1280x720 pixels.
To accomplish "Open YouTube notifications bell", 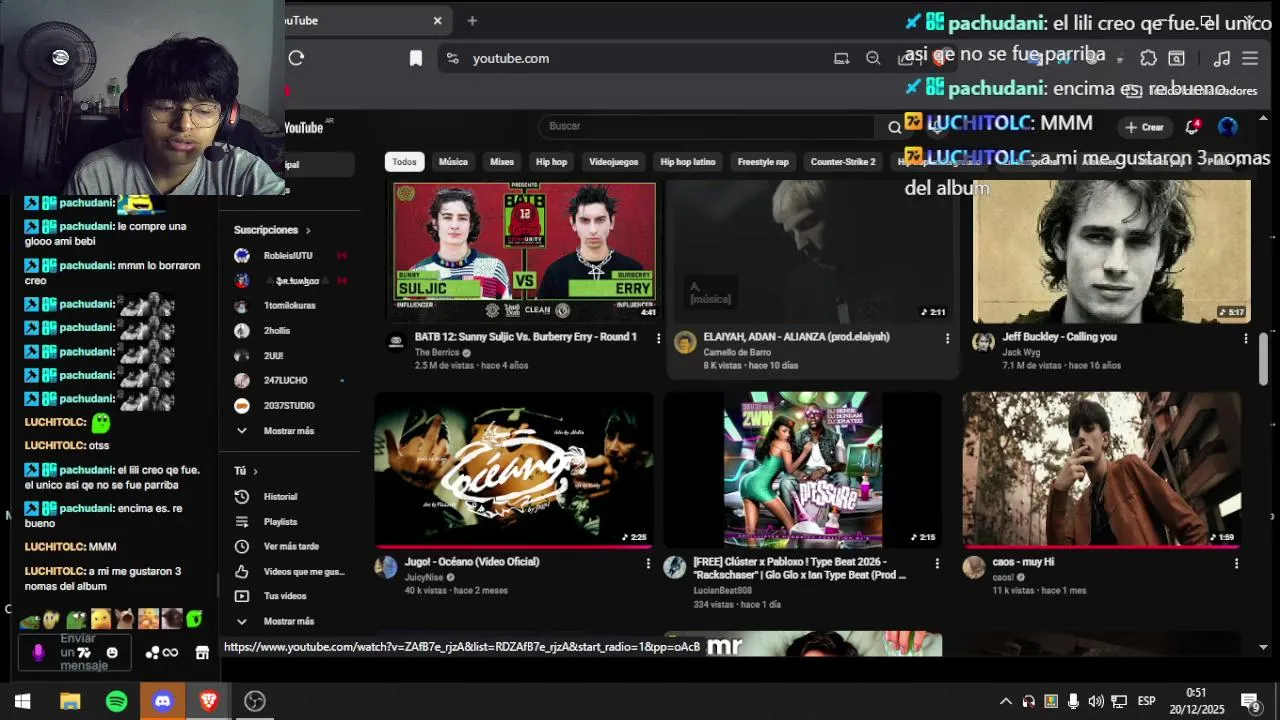I will pyautogui.click(x=1192, y=127).
